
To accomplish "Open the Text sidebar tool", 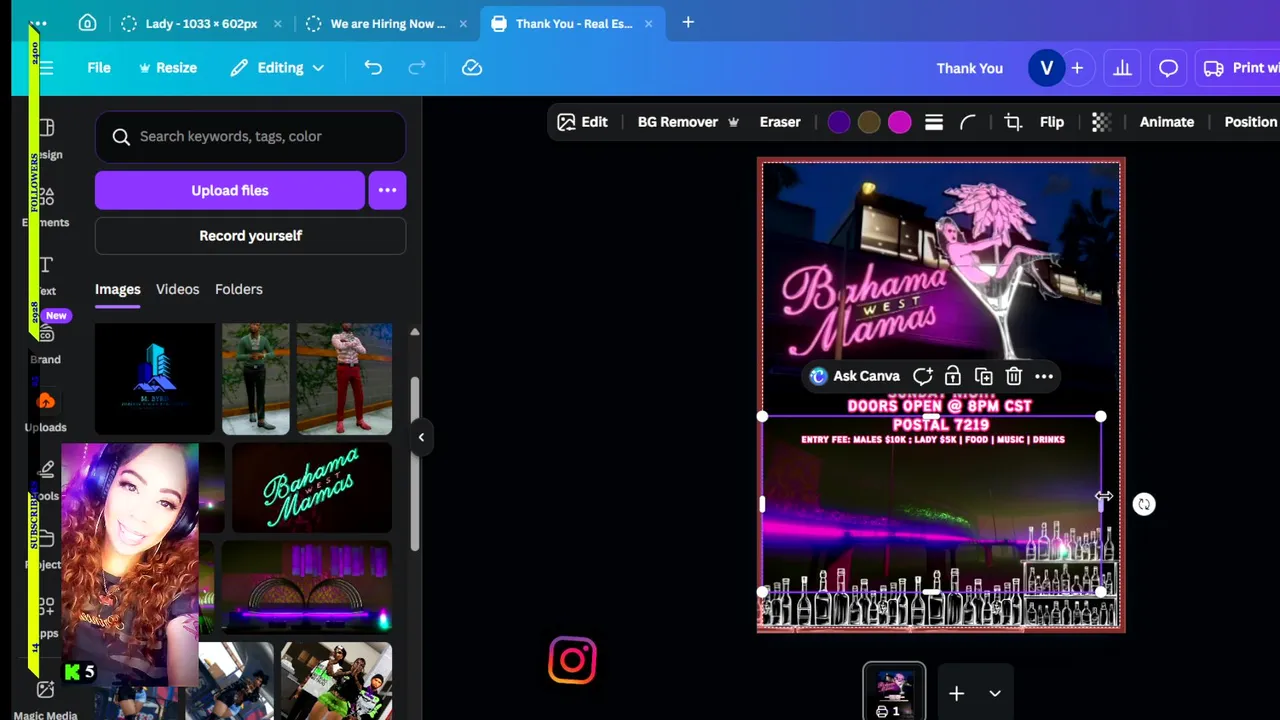I will 46,274.
